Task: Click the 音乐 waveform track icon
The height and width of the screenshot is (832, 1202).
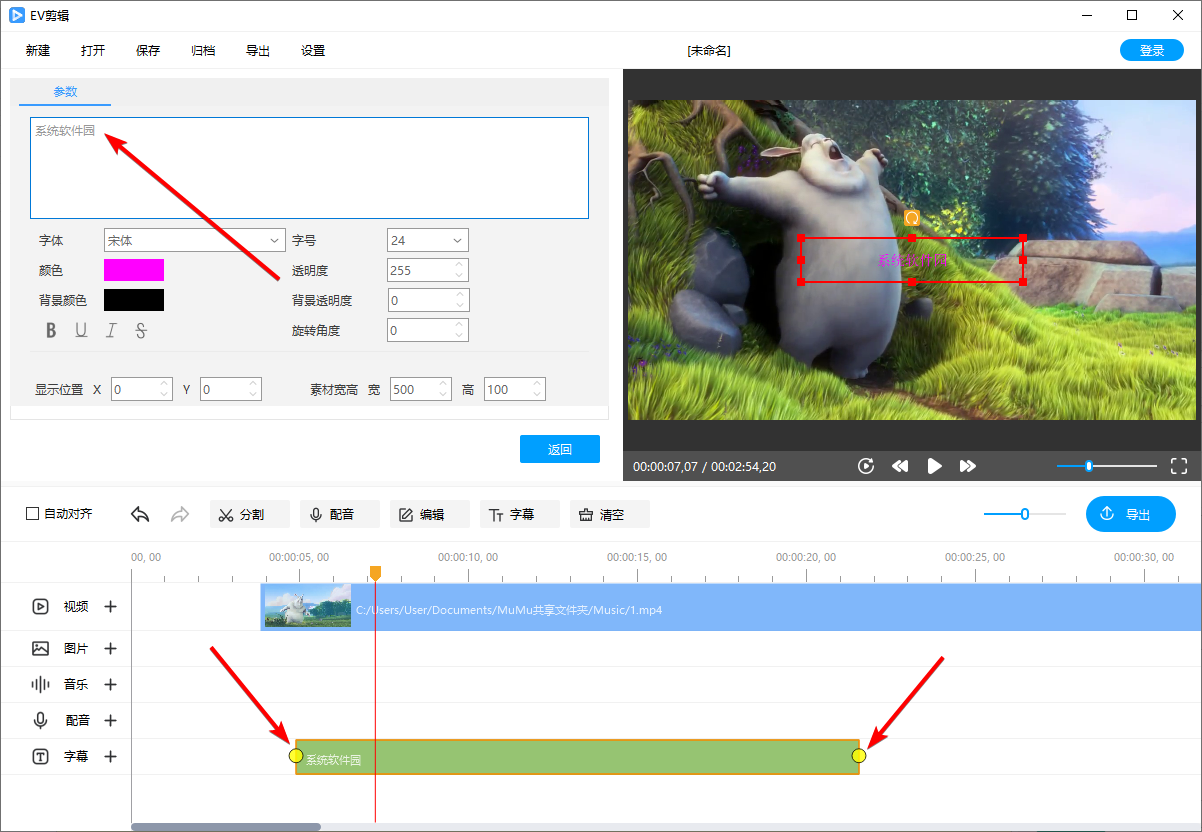Action: click(x=40, y=684)
